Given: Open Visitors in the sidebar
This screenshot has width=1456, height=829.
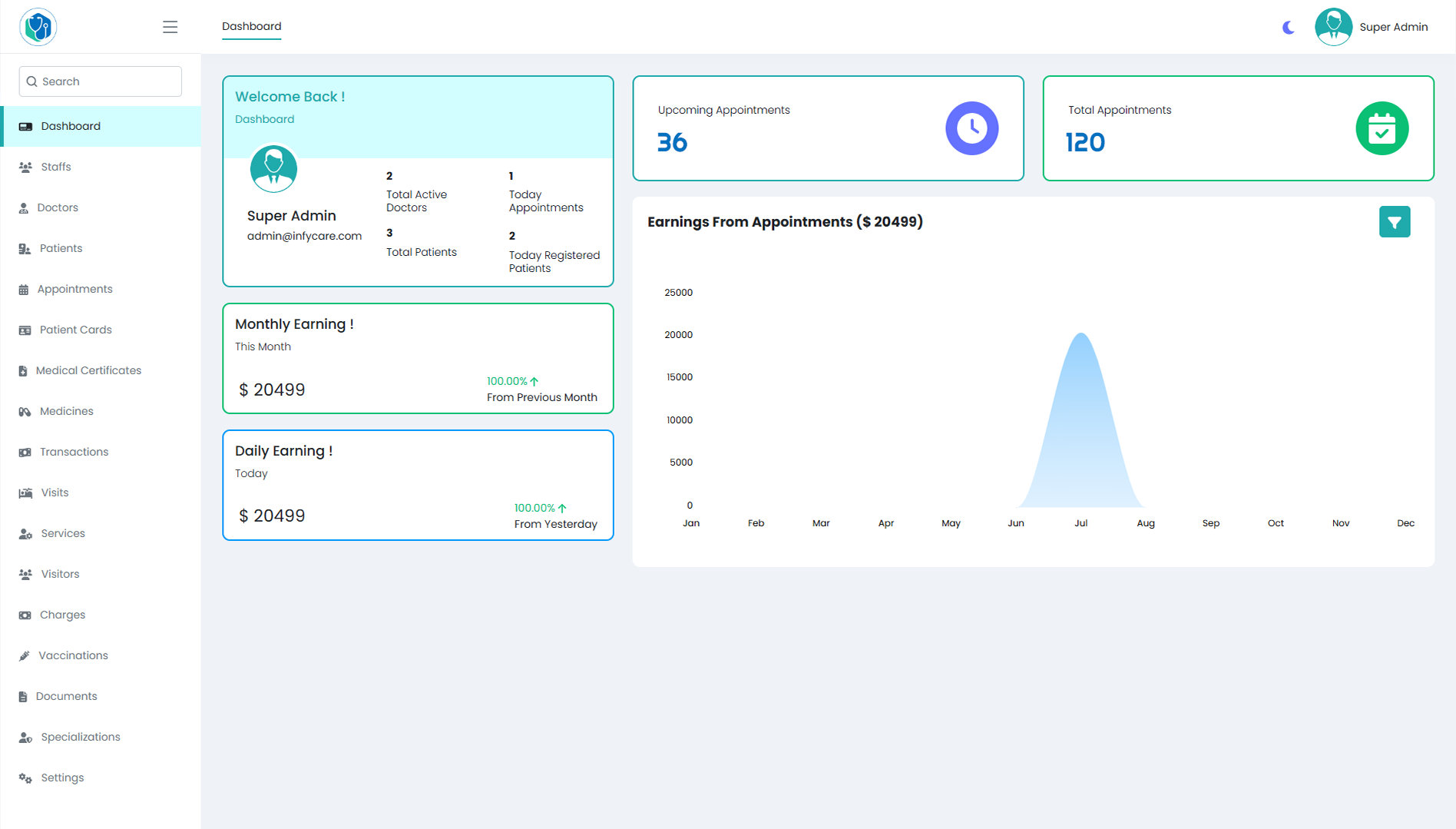Looking at the screenshot, I should click(x=101, y=574).
